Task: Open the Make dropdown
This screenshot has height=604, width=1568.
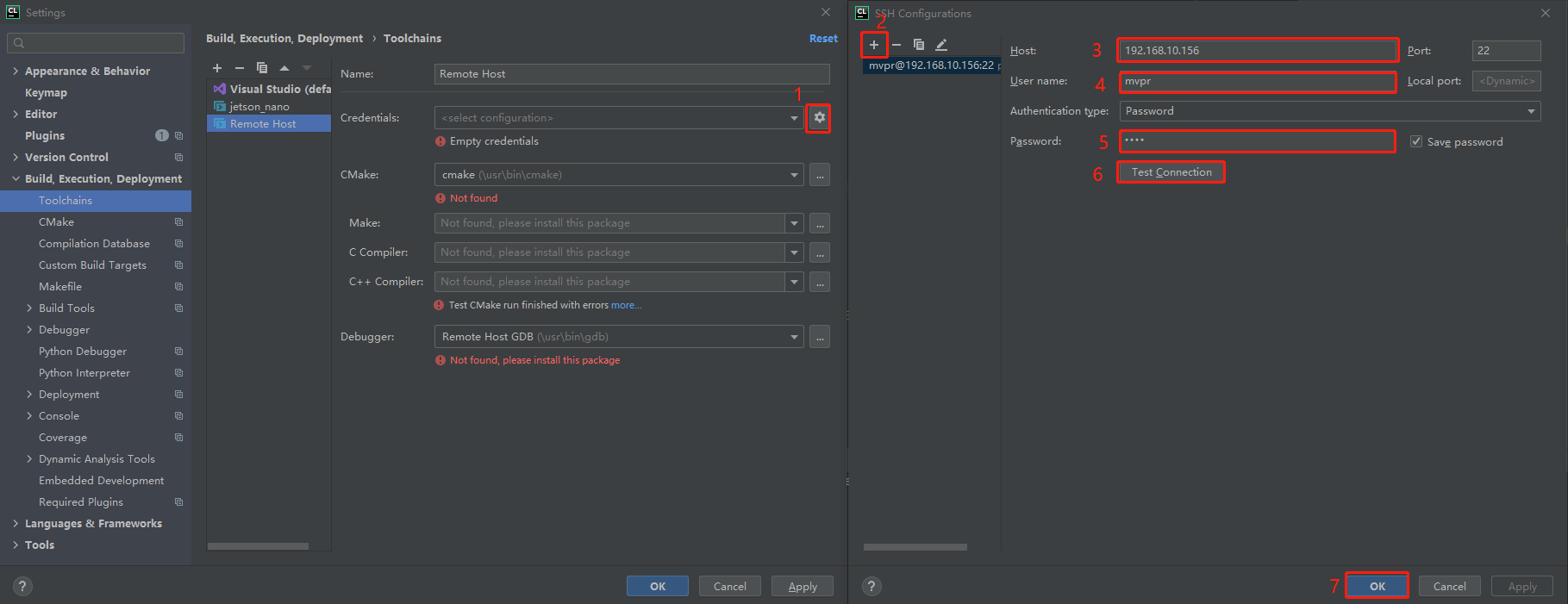Action: click(794, 223)
